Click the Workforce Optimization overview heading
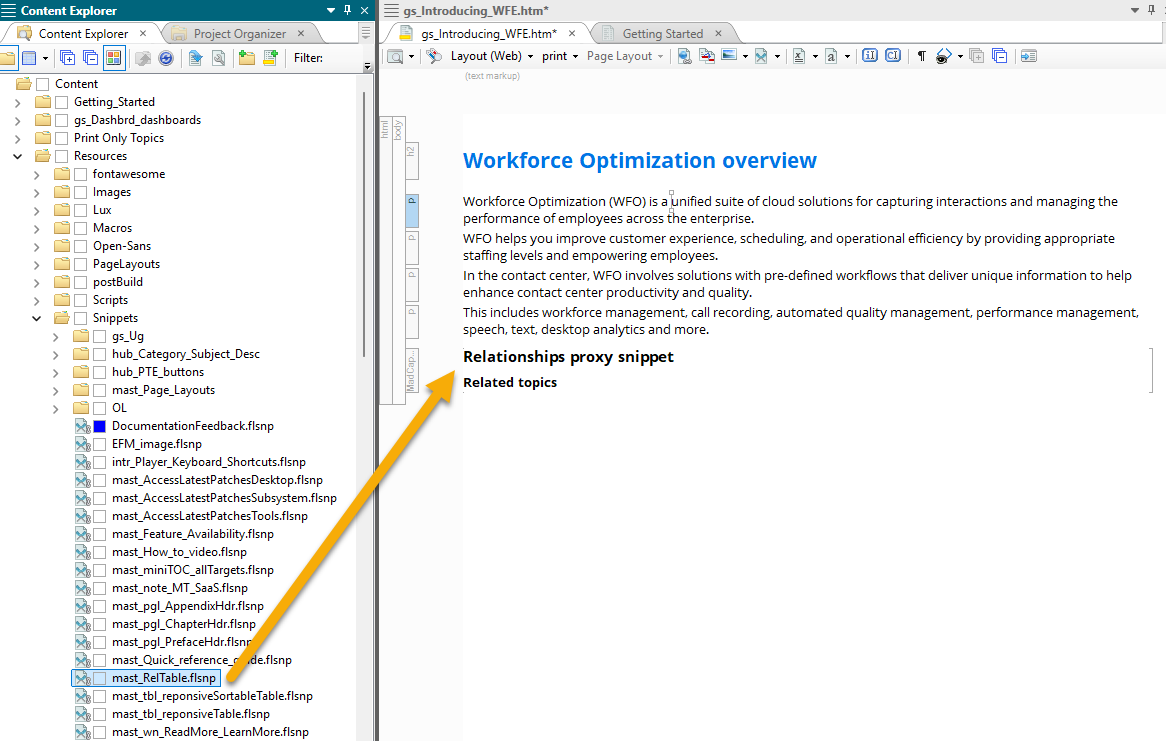Image resolution: width=1166 pixels, height=741 pixels. point(640,161)
